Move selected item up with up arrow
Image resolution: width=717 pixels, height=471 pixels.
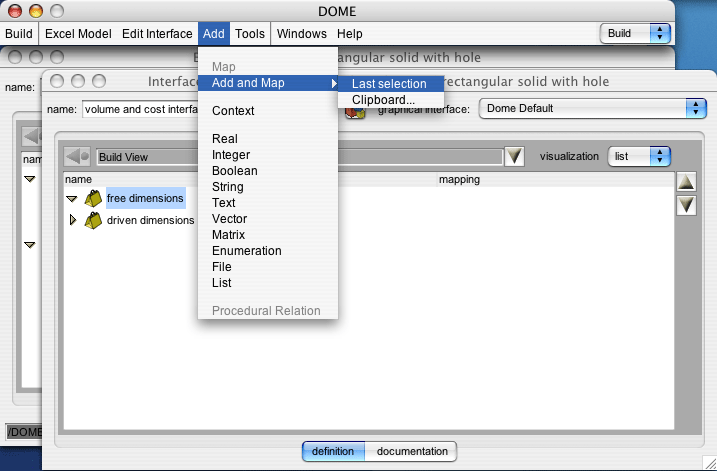click(x=686, y=182)
